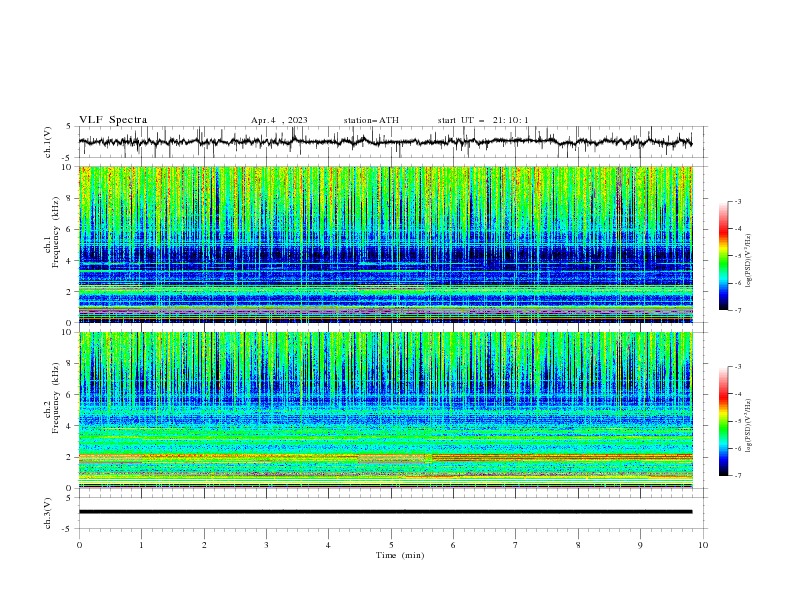Click time axis tick label "5"
The width and height of the screenshot is (792, 612).
pyautogui.click(x=391, y=545)
